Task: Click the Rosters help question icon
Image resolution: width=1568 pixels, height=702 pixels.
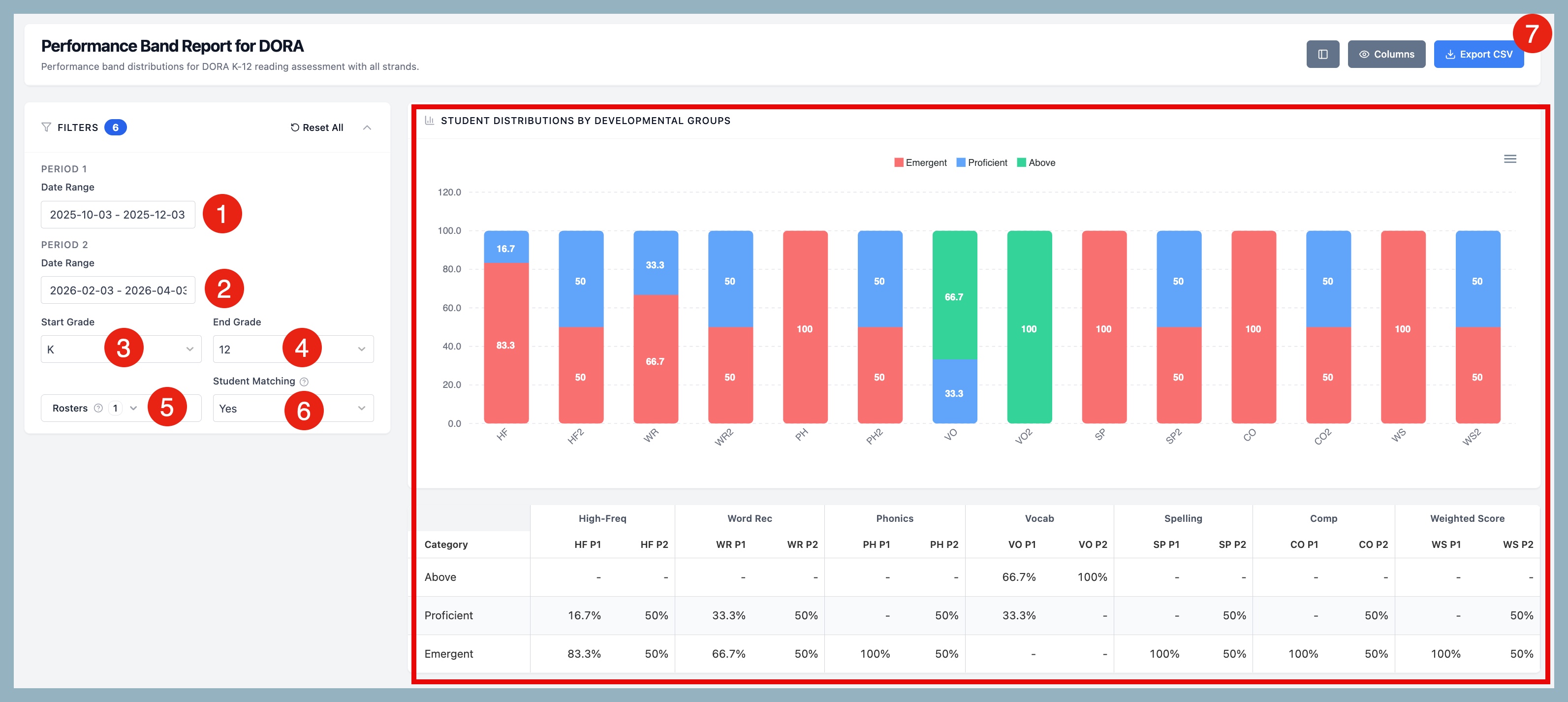Action: click(98, 408)
